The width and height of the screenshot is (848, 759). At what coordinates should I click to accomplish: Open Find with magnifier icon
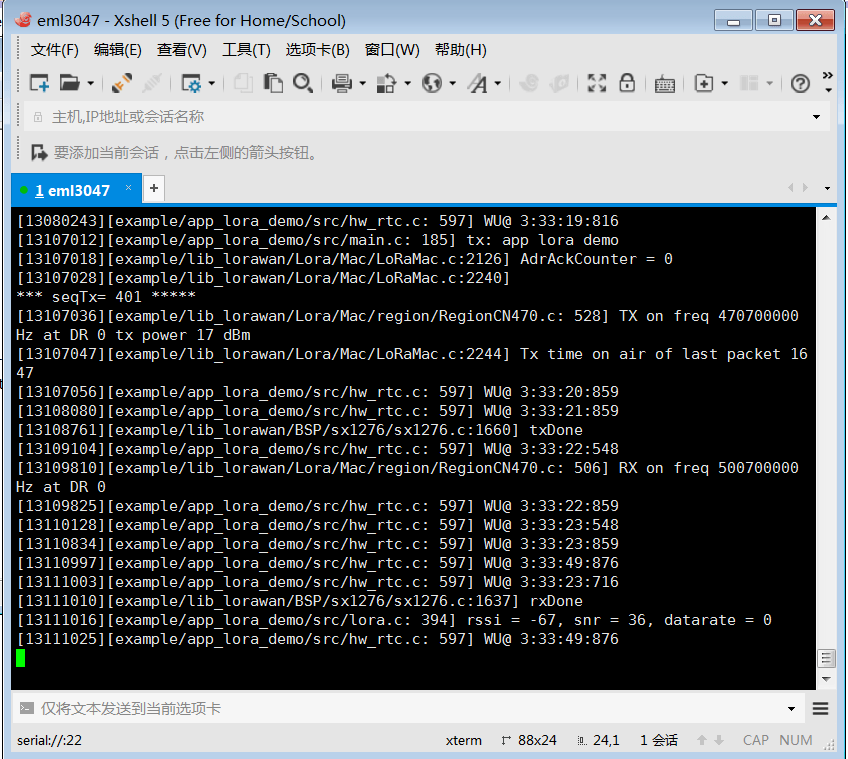tap(303, 83)
